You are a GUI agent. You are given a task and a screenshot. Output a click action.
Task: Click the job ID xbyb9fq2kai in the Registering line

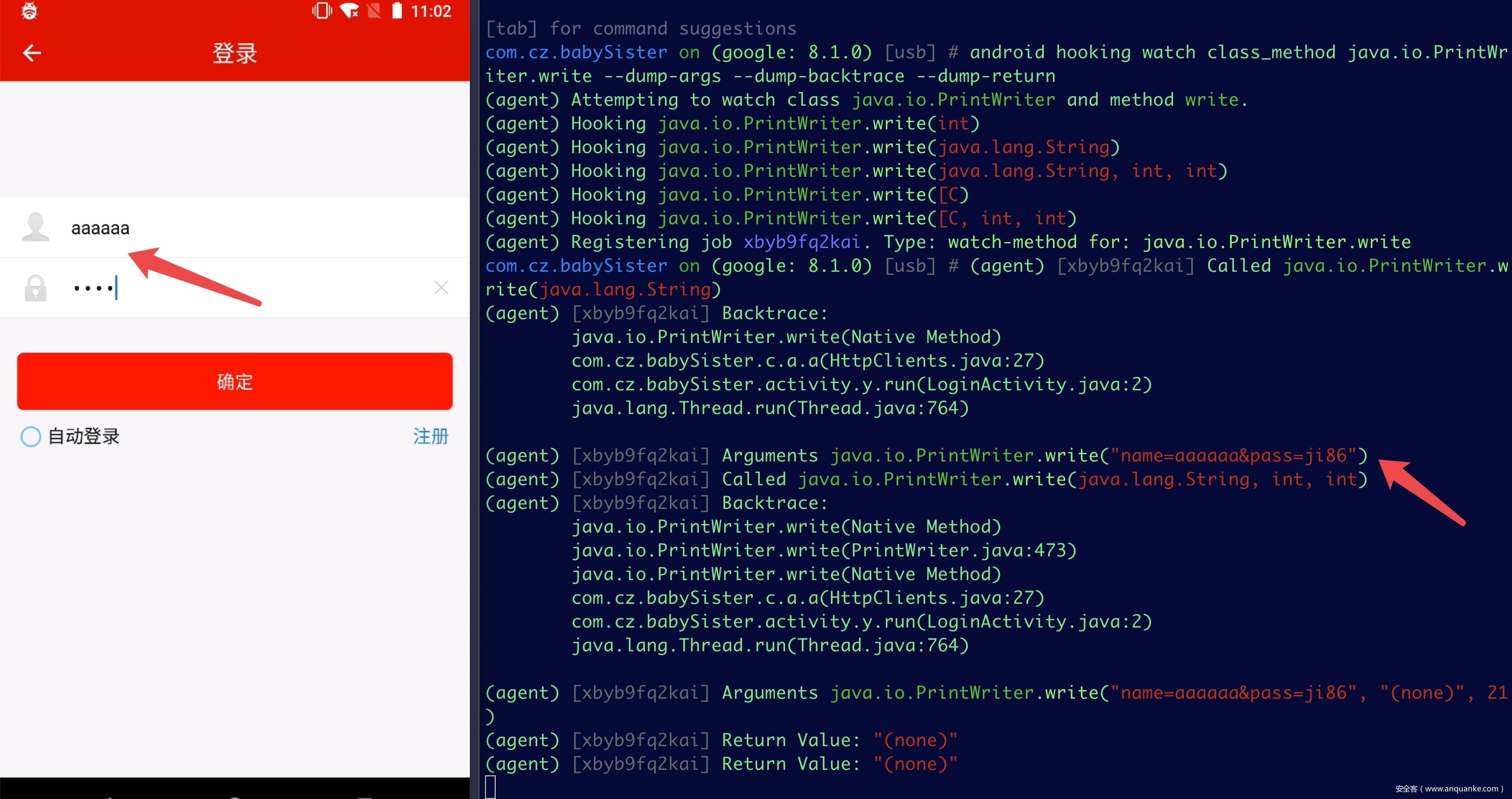click(801, 242)
